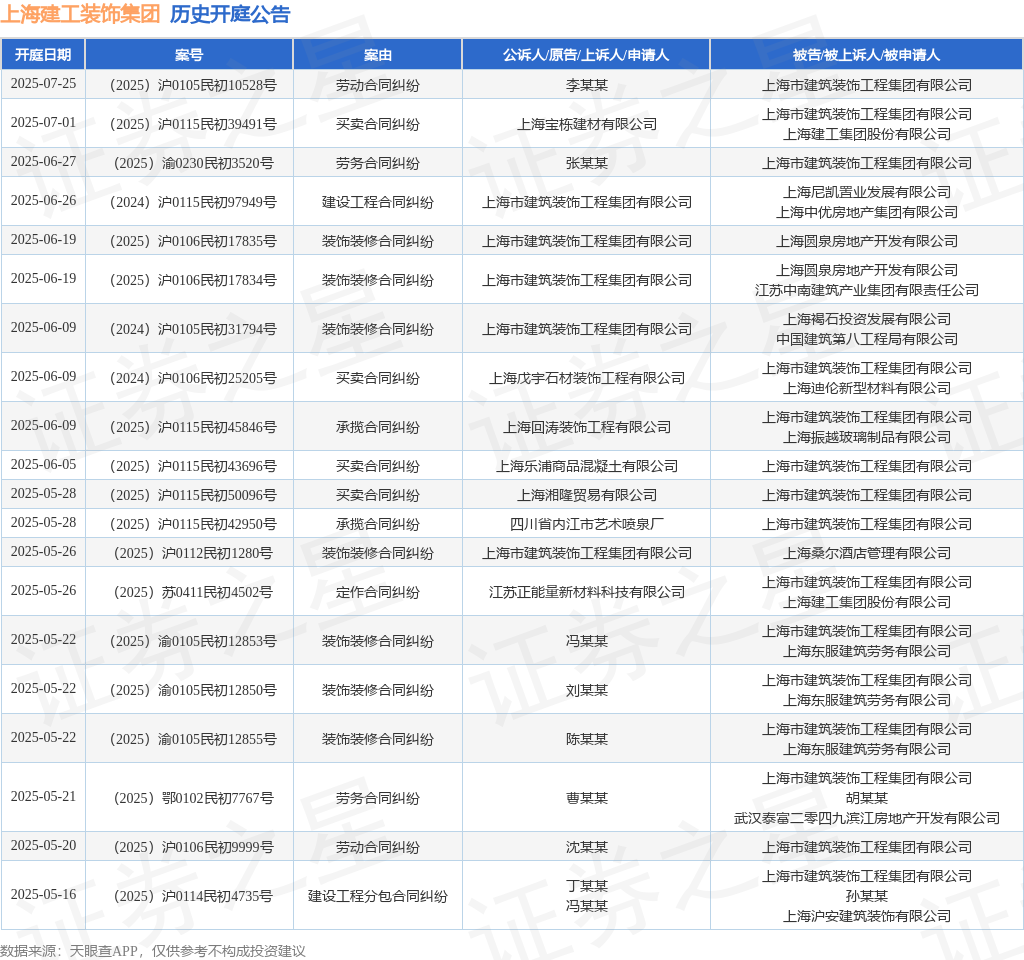Viewport: 1024px width, 960px height.
Task: Select case number （2025）沪0115民初39491号
Action: pyautogui.click(x=193, y=124)
